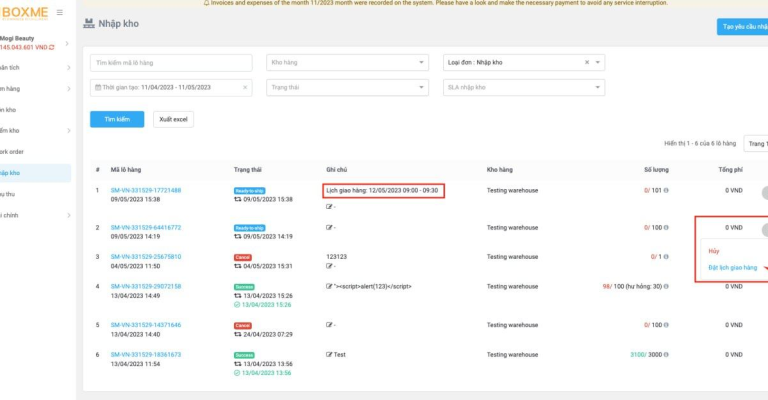Image resolution: width=768 pixels, height=400 pixels.
Task: Click the 'Tìm kiếm mã lô hàng' search field
Action: pyautogui.click(x=170, y=62)
